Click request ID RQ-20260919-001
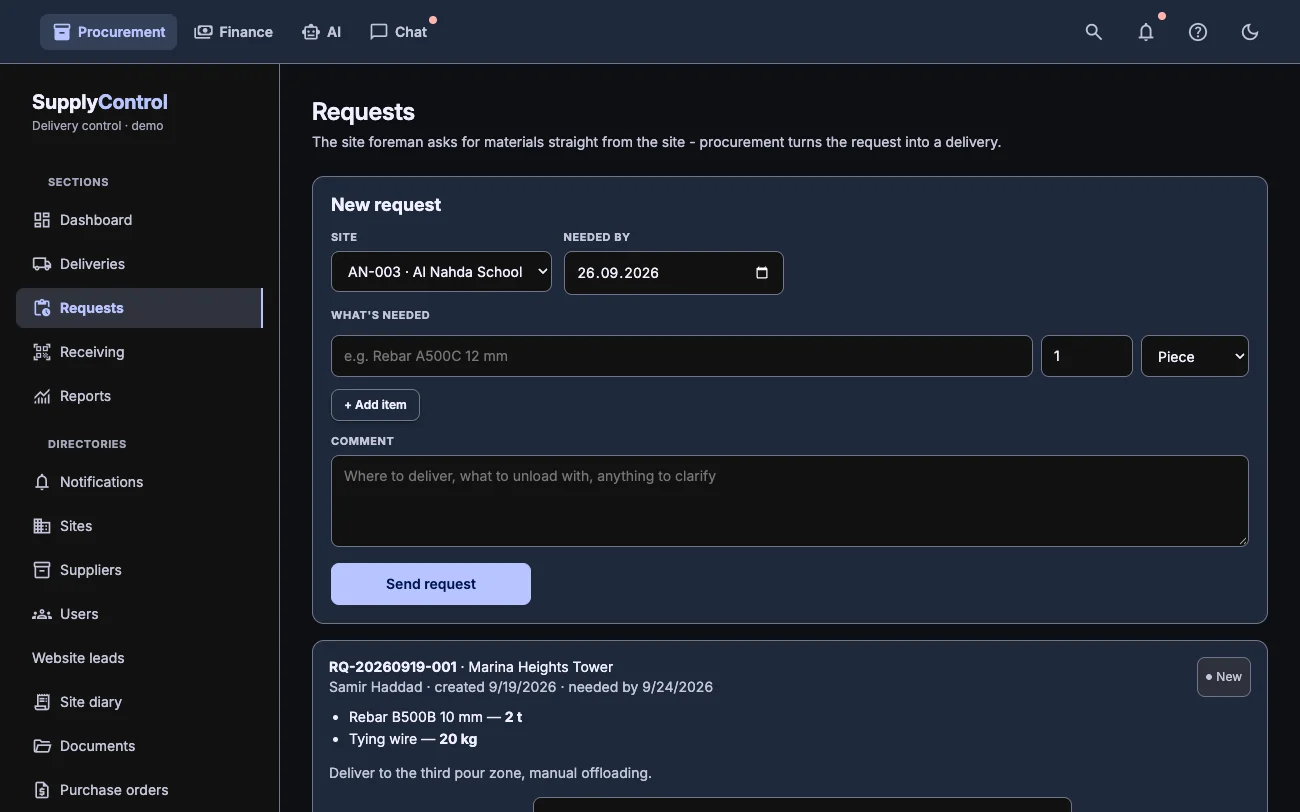 (393, 667)
